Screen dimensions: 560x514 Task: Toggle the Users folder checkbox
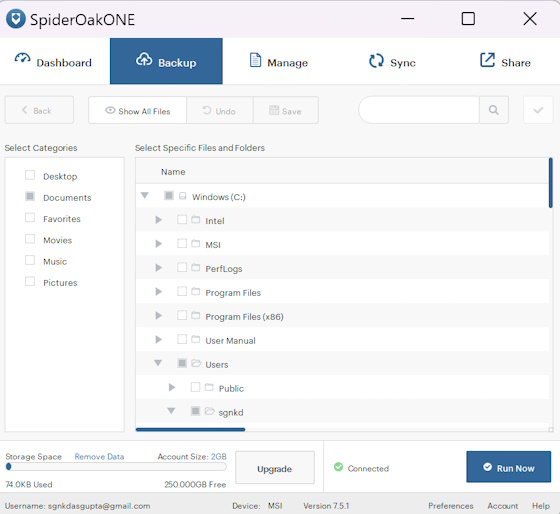182,363
